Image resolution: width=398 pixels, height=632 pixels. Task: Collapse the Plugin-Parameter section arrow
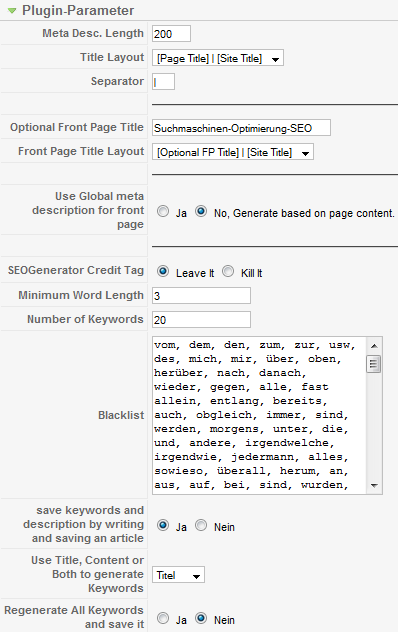(x=12, y=11)
